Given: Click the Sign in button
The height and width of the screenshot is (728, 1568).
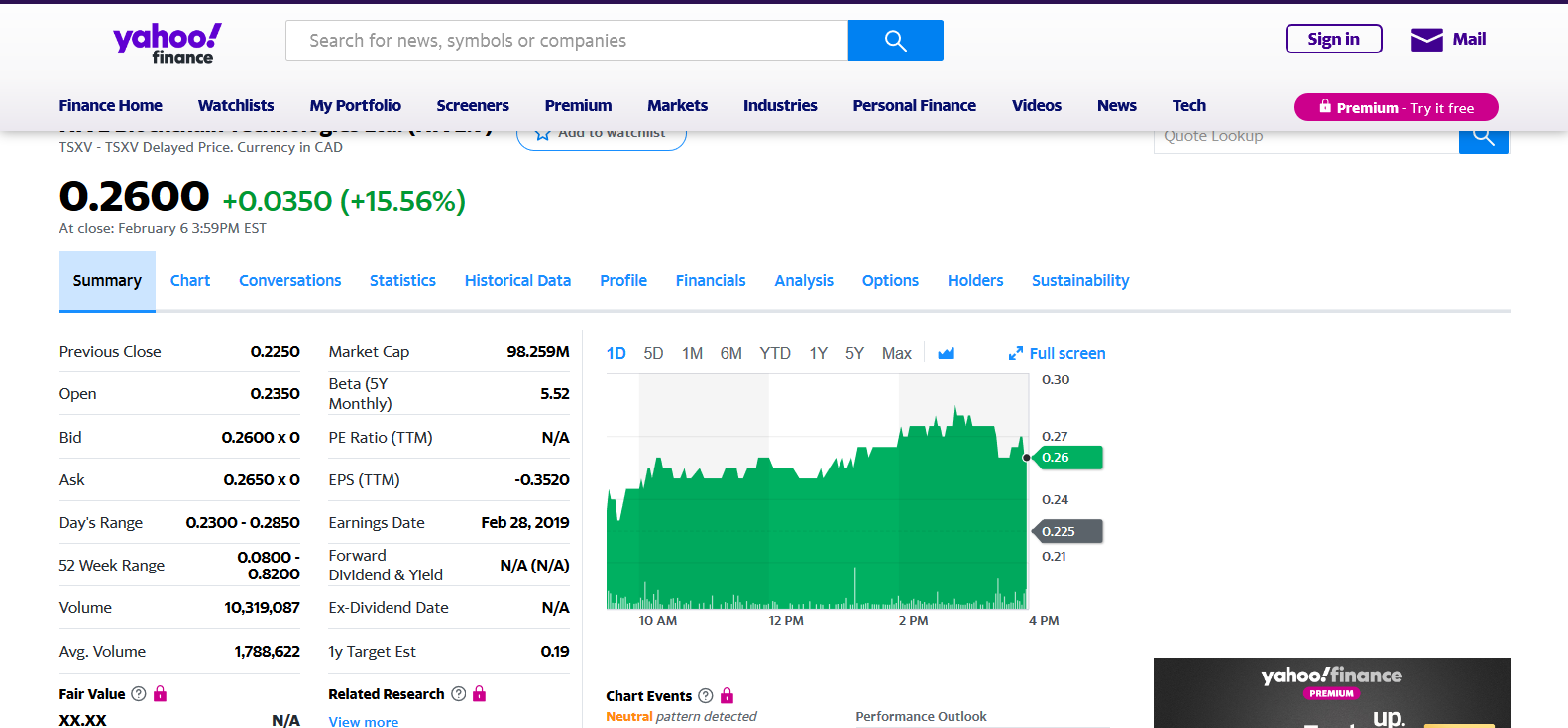Looking at the screenshot, I should pos(1333,40).
